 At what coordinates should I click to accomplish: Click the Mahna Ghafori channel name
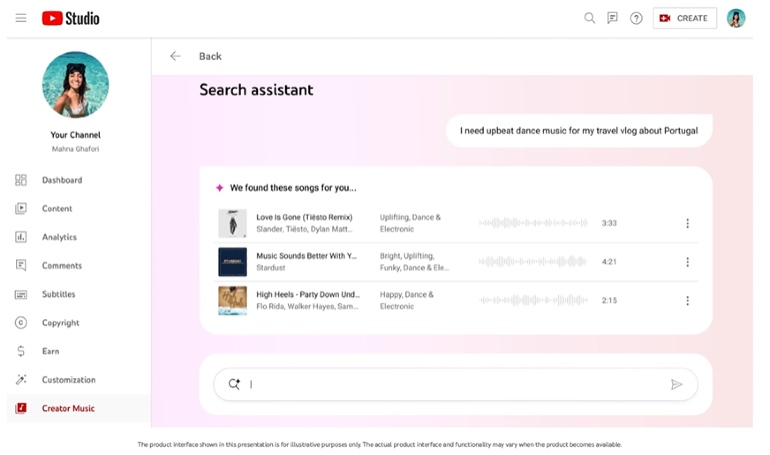click(76, 149)
